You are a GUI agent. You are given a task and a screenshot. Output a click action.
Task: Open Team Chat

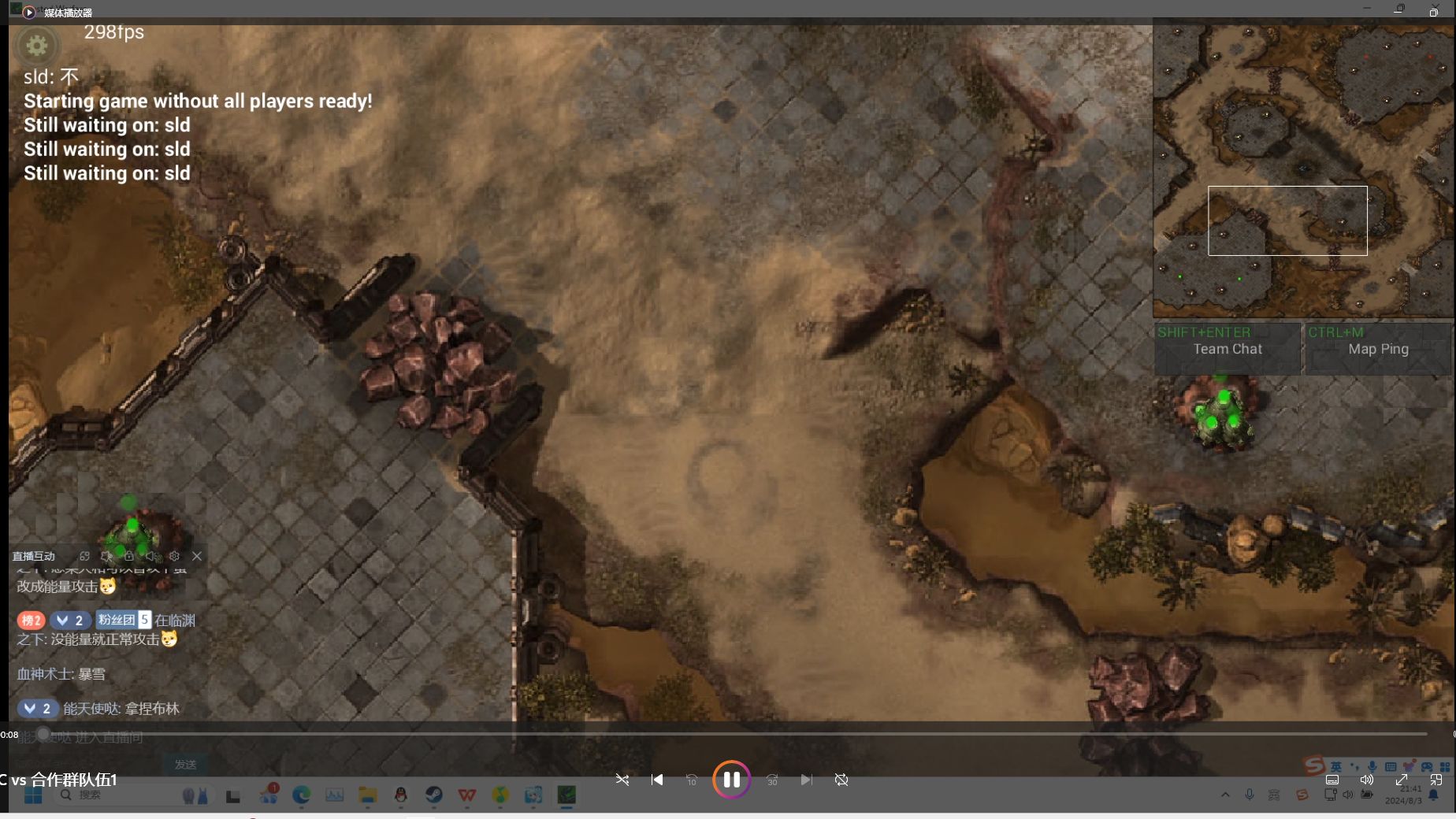pos(1228,348)
